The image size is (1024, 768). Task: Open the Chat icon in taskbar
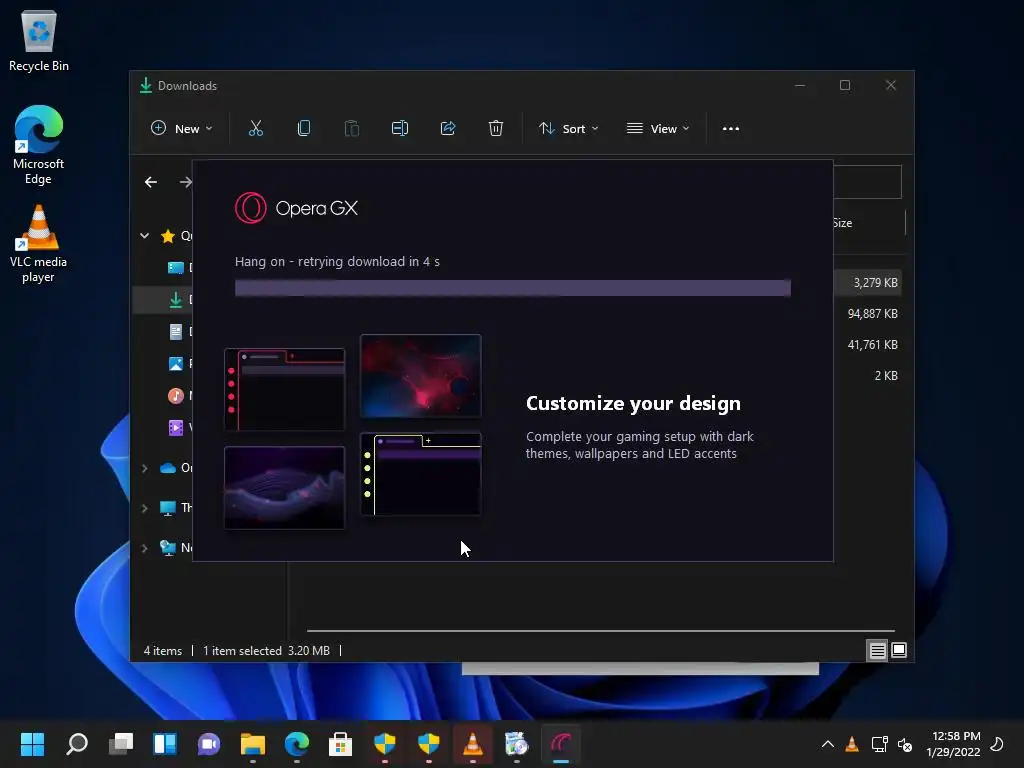coord(209,744)
